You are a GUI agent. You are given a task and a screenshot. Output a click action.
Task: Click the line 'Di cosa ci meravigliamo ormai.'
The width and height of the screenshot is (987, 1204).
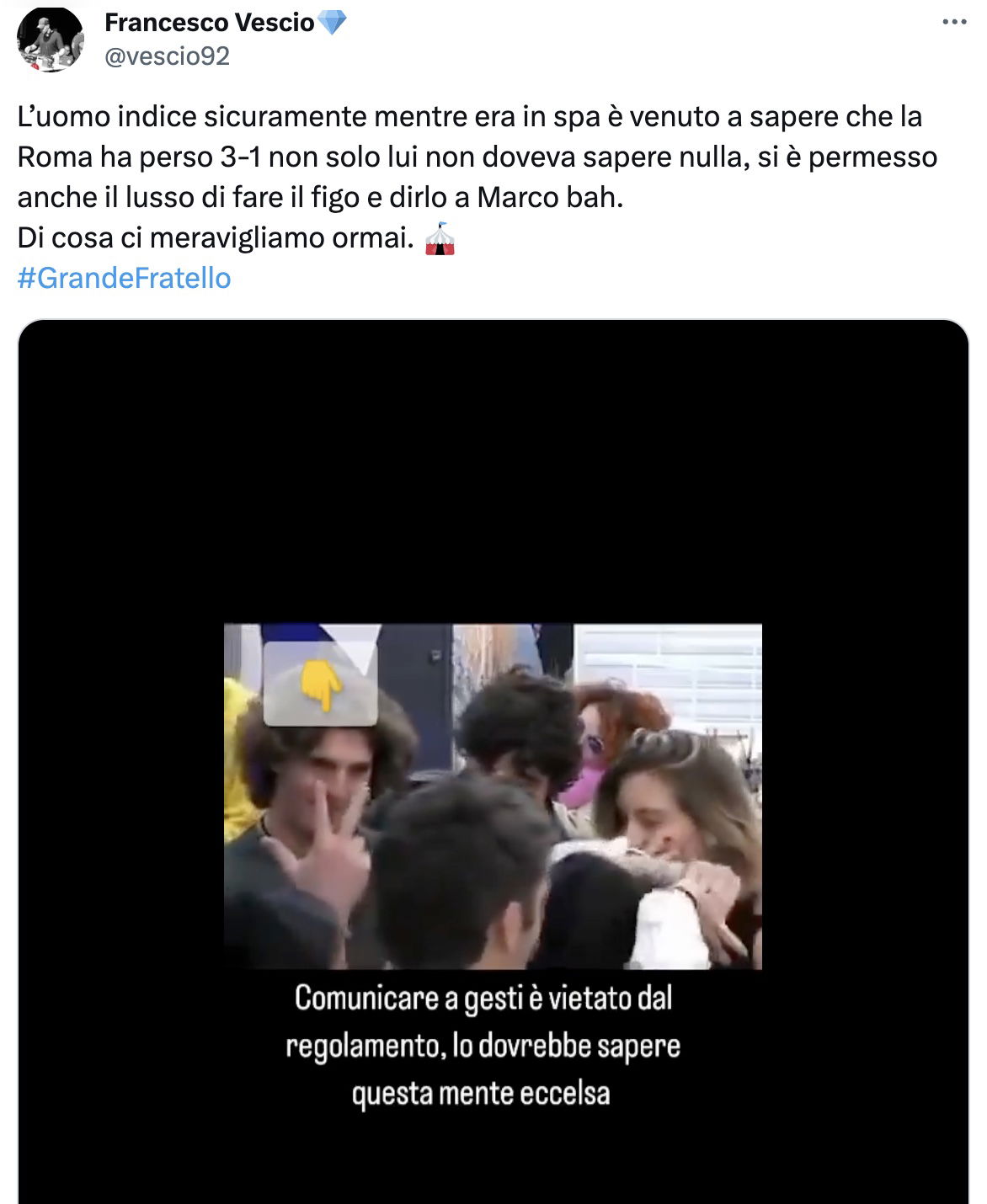(216, 238)
